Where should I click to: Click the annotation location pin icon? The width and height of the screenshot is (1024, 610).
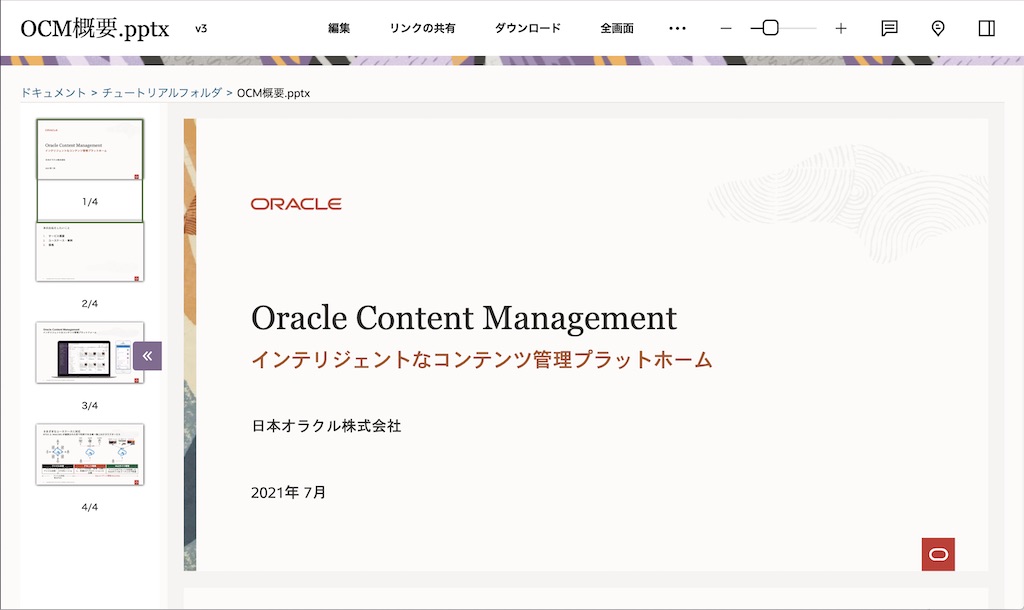point(938,28)
